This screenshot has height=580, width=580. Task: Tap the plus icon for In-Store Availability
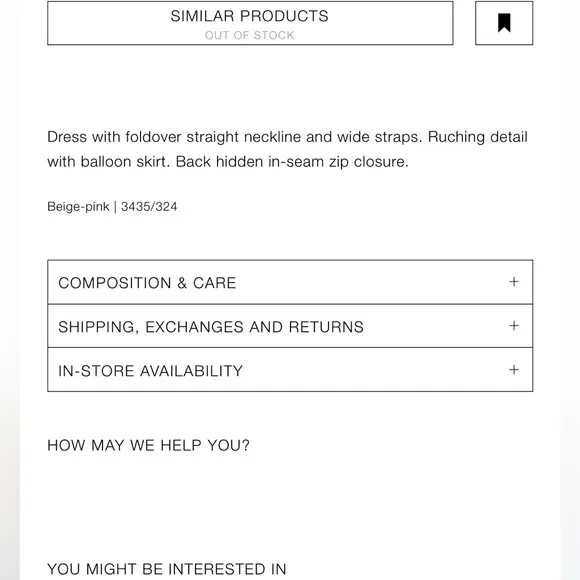coord(514,370)
